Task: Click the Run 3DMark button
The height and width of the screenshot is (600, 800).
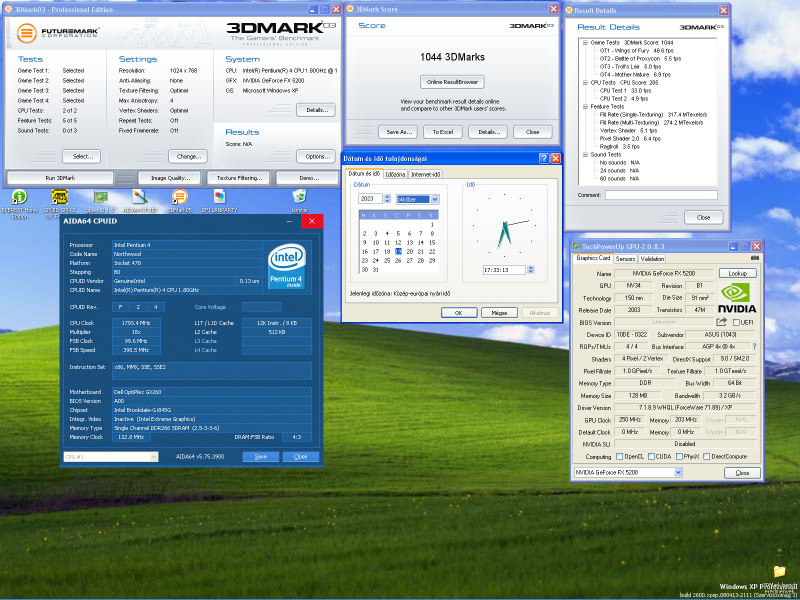Action: 60,178
